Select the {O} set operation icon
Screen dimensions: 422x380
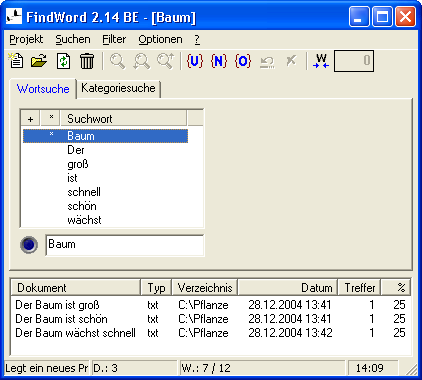(243, 61)
